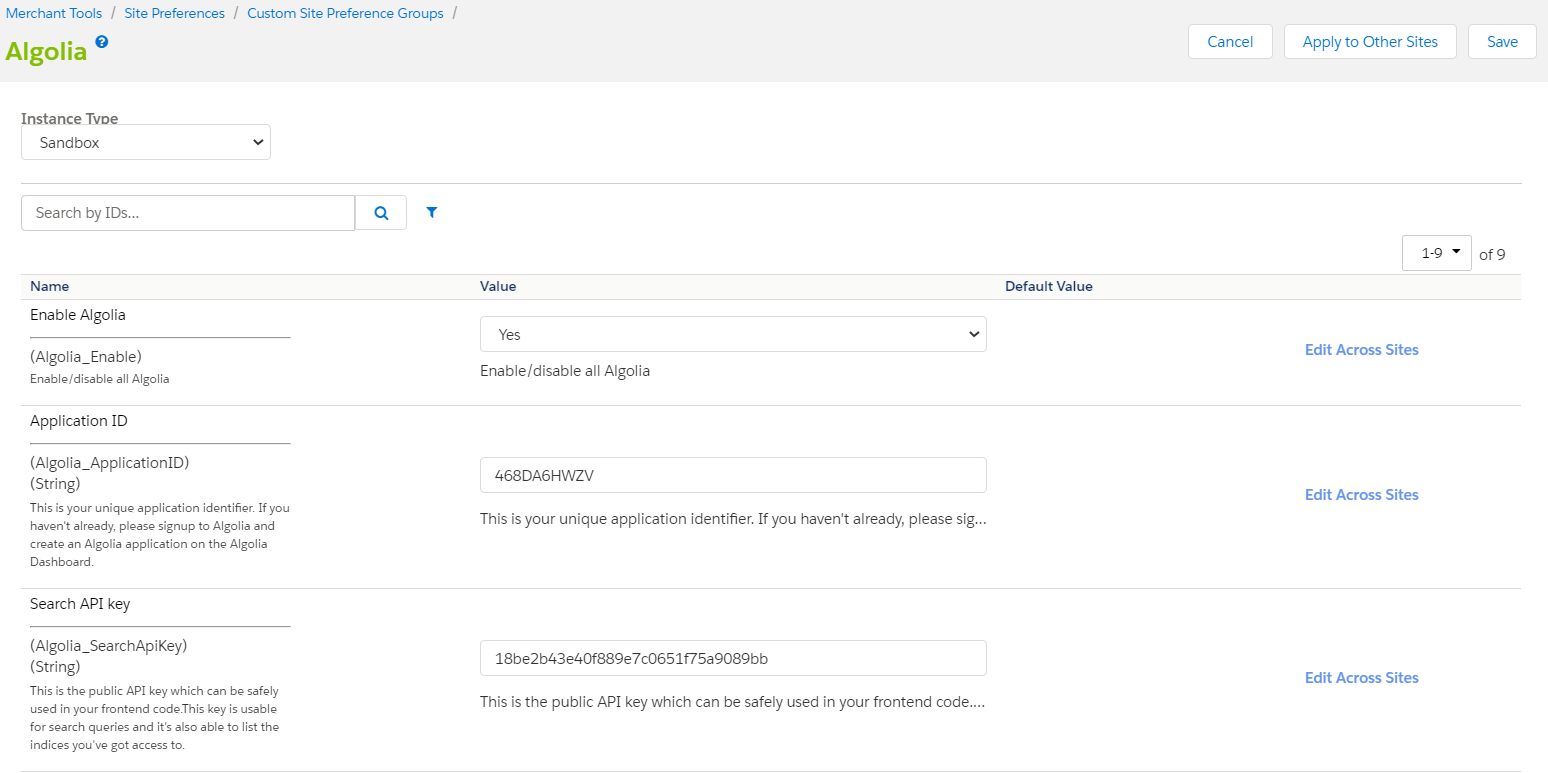Expand the Enable Algolia Yes dropdown
The width and height of the screenshot is (1548, 773).
coord(733,334)
